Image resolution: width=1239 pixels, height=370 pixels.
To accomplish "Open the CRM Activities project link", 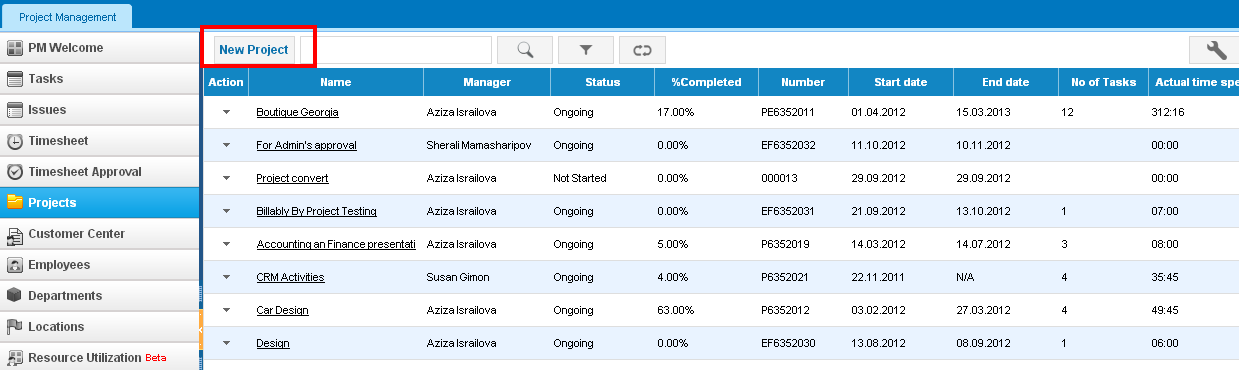I will pos(290,277).
